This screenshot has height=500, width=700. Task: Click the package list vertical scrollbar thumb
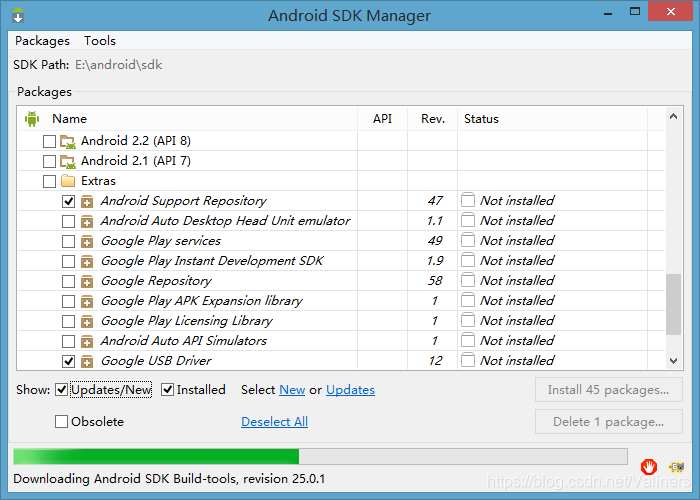click(x=673, y=304)
